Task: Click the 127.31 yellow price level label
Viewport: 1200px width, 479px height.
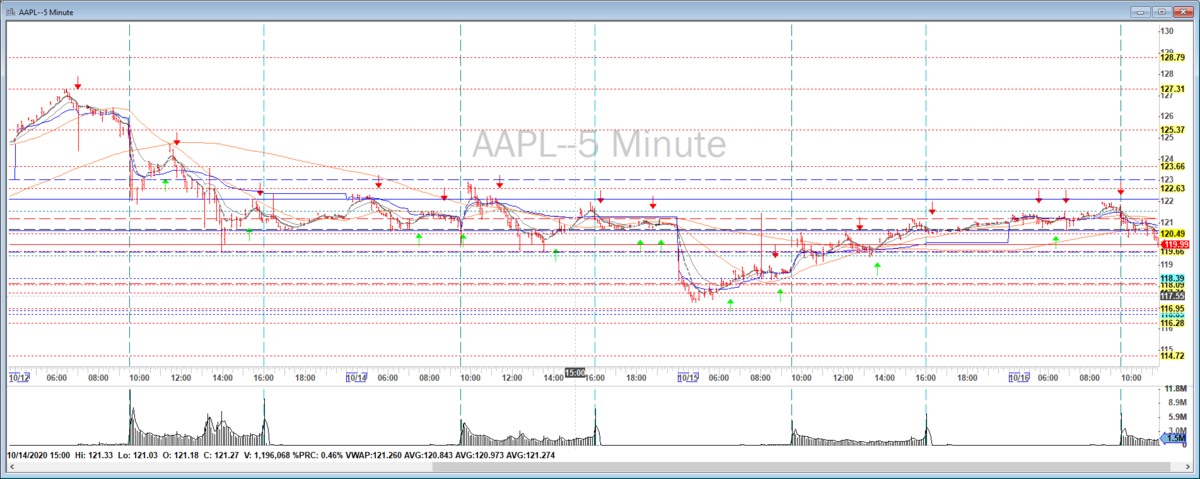Action: click(x=1172, y=88)
